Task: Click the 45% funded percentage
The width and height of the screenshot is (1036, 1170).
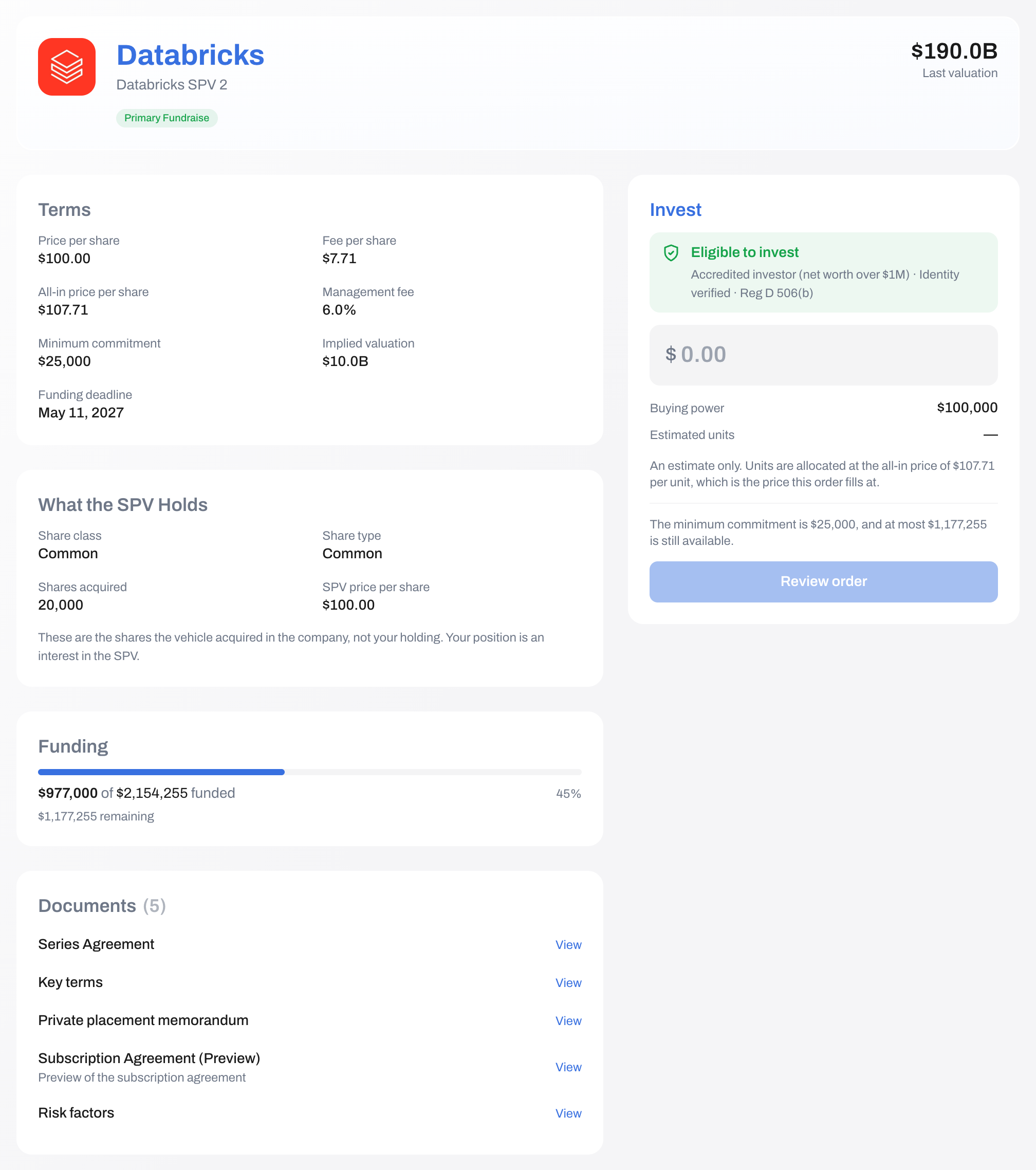Action: 568,794
